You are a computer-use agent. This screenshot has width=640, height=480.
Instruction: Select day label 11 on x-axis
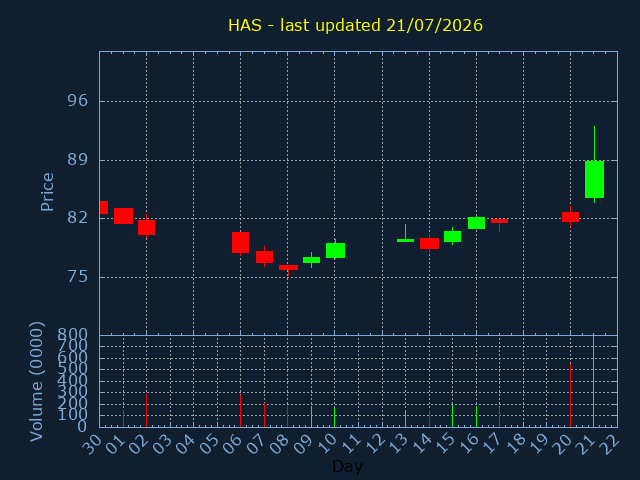point(351,443)
